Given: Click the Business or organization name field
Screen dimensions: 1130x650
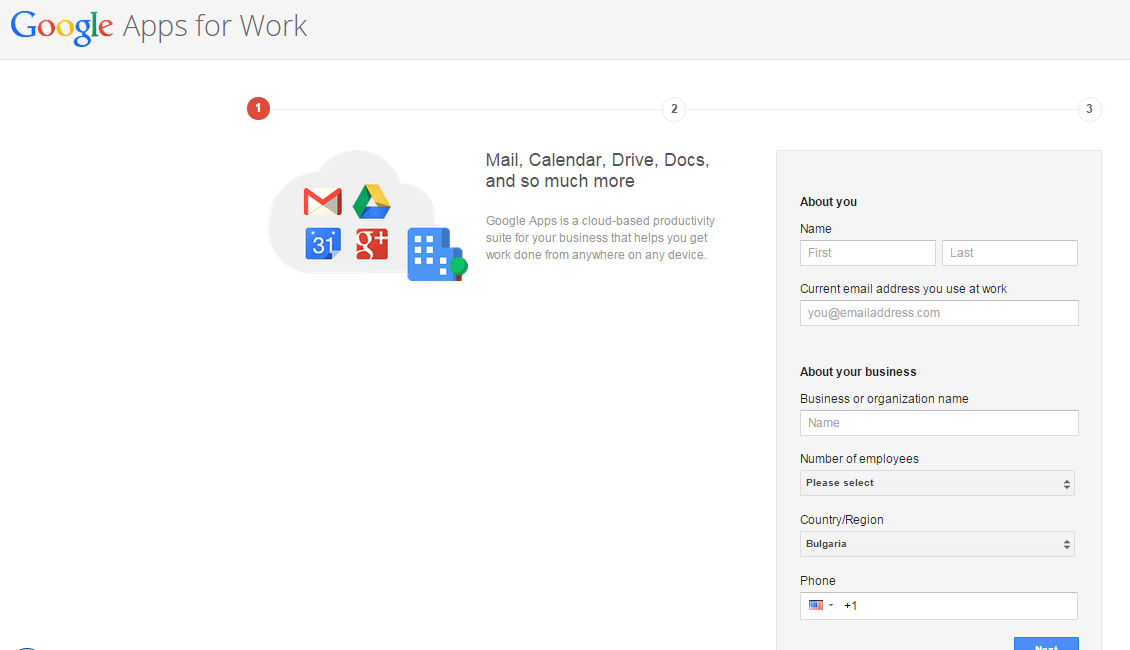Looking at the screenshot, I should 938,423.
